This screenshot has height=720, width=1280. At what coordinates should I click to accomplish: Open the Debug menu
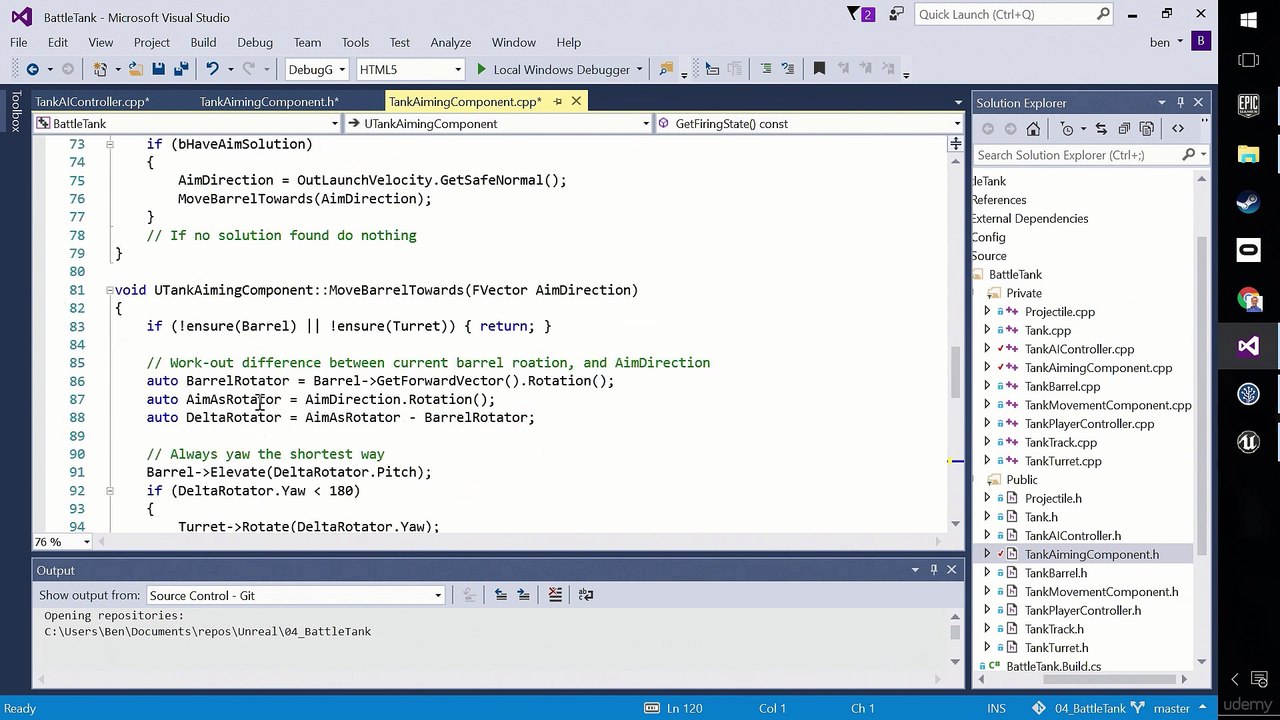pos(255,42)
